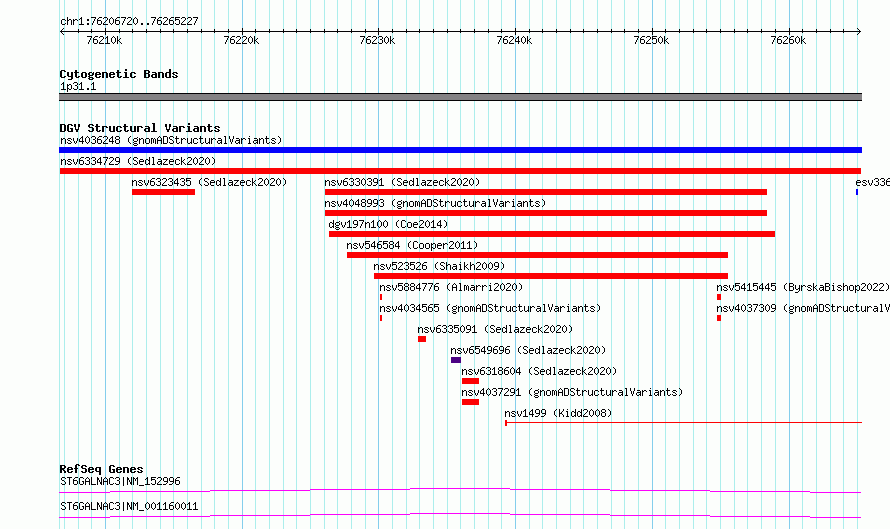Open the nsv6323435 (Sedlazeck2020) variant label

[x=209, y=182]
